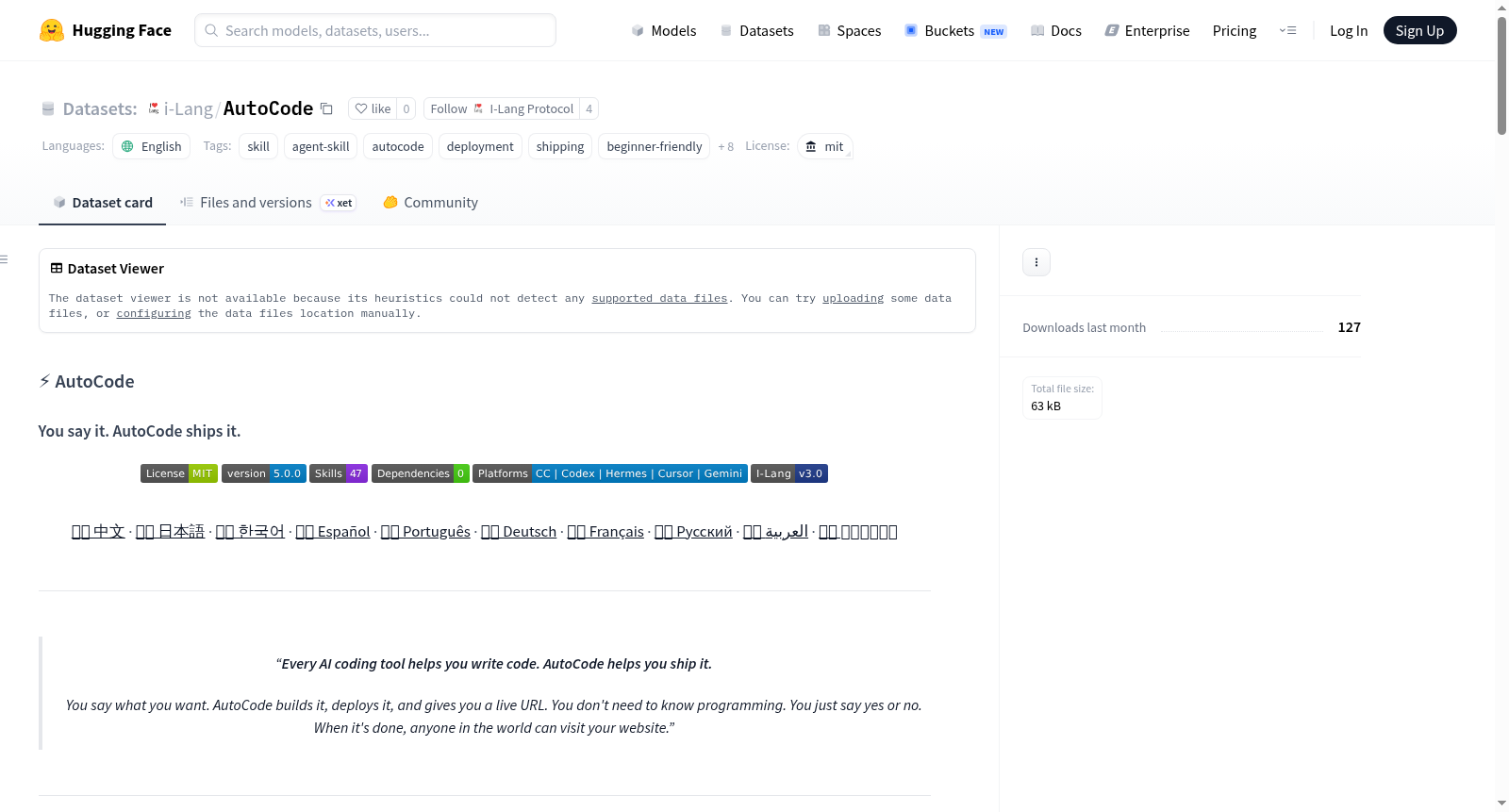Open the Deutsch translation link
This screenshot has height=812, width=1509.
click(519, 532)
